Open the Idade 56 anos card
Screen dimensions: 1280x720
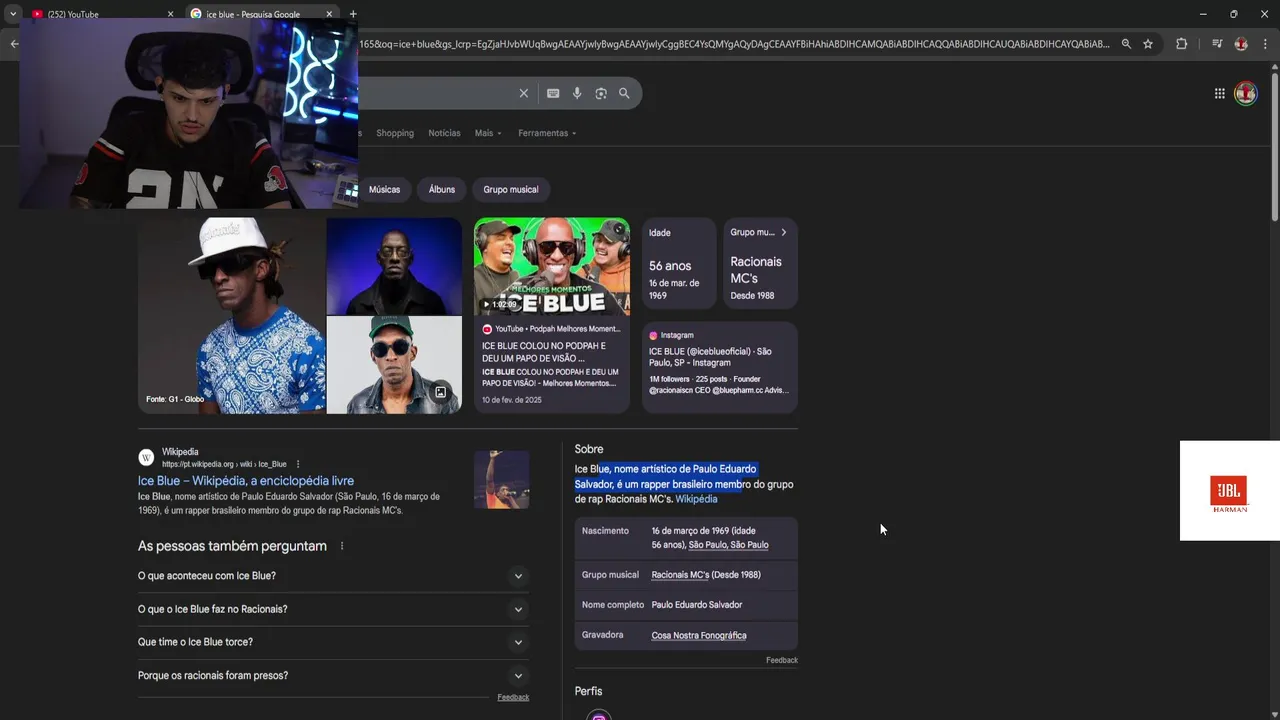pos(679,263)
